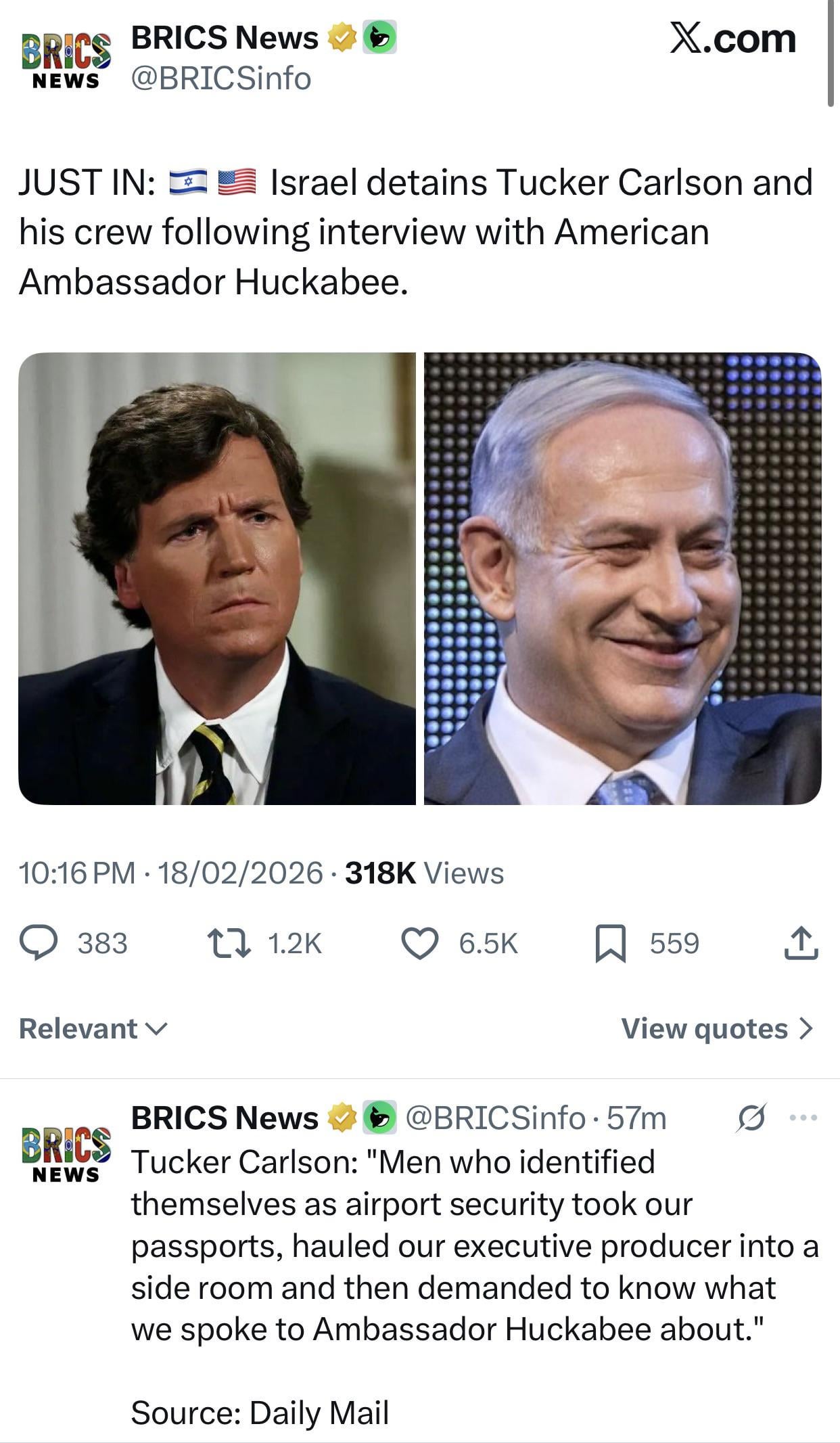Open the right photo of smiling man
840x1443 pixels.
[622, 578]
